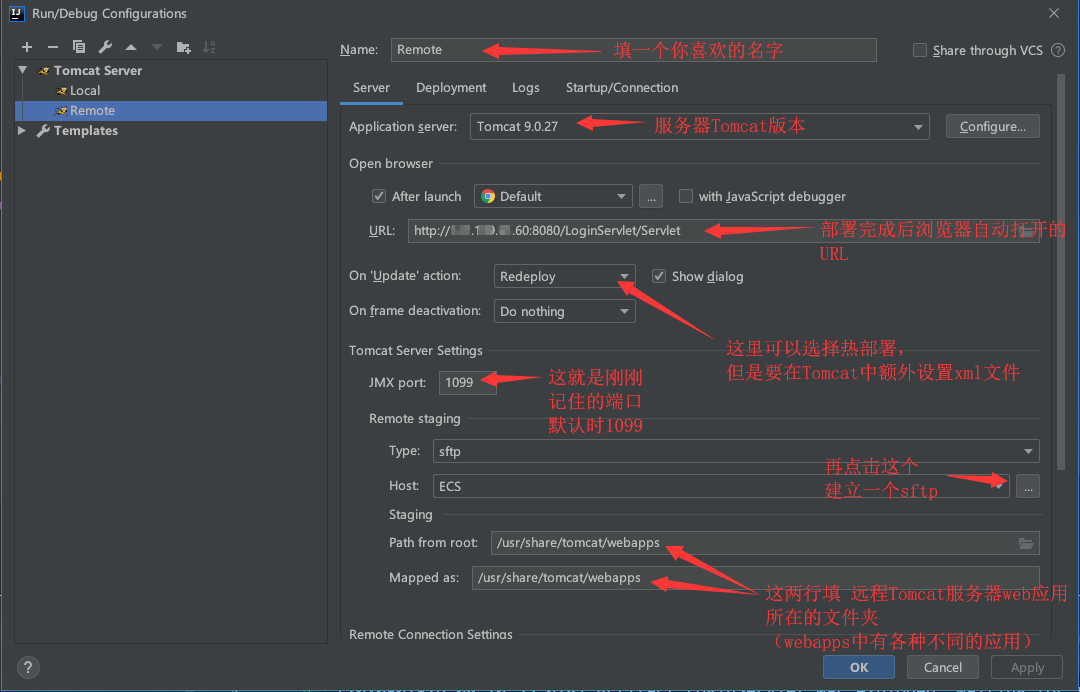Browse folder for Path from root
1080x692 pixels.
click(x=1026, y=543)
